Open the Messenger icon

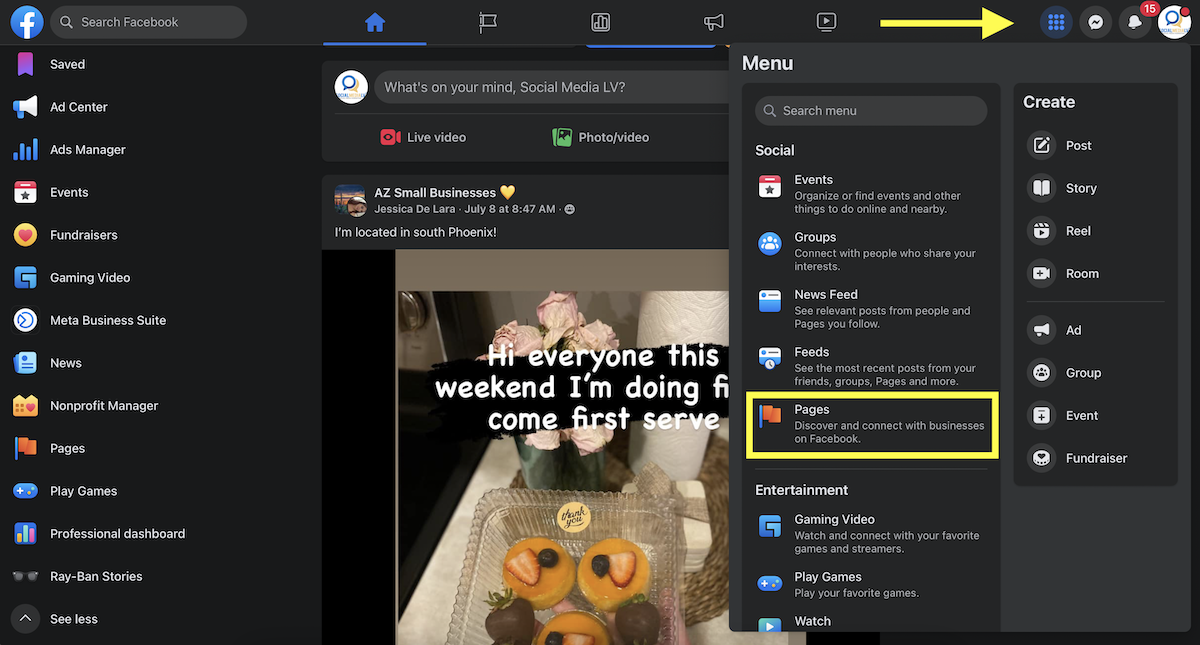[x=1096, y=22]
